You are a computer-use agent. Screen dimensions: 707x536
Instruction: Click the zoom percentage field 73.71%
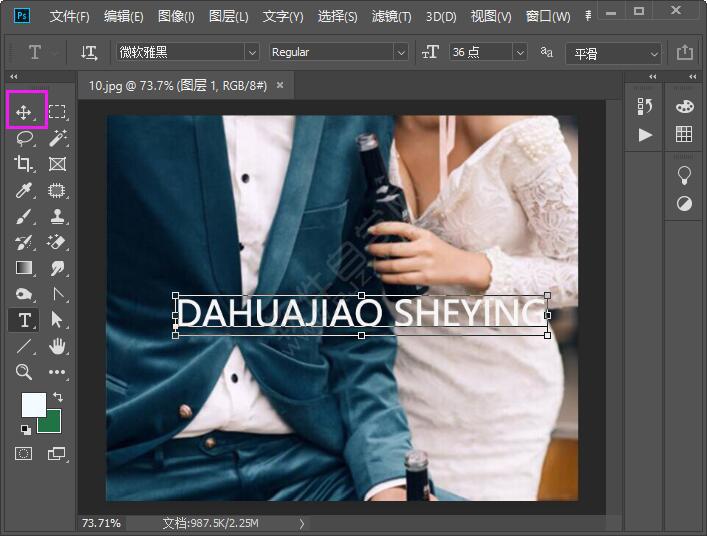[101, 523]
